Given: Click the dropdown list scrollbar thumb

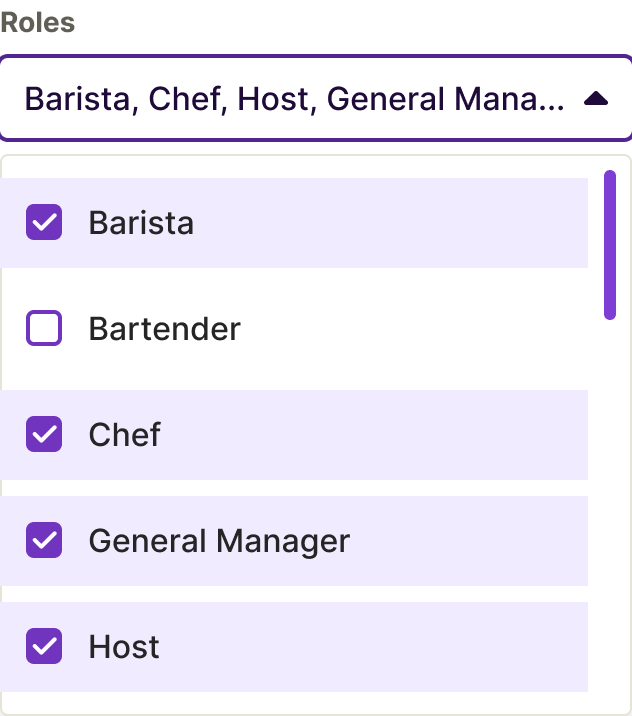Looking at the screenshot, I should pos(609,245).
